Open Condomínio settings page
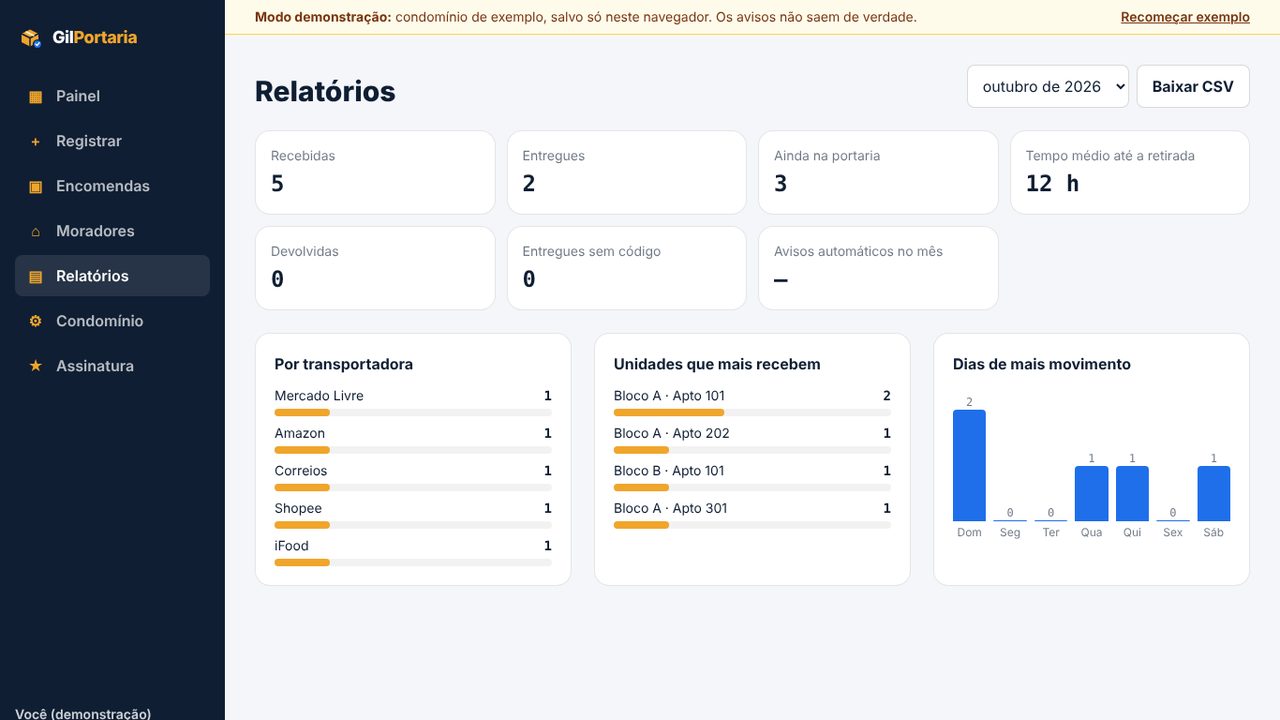 (x=112, y=321)
